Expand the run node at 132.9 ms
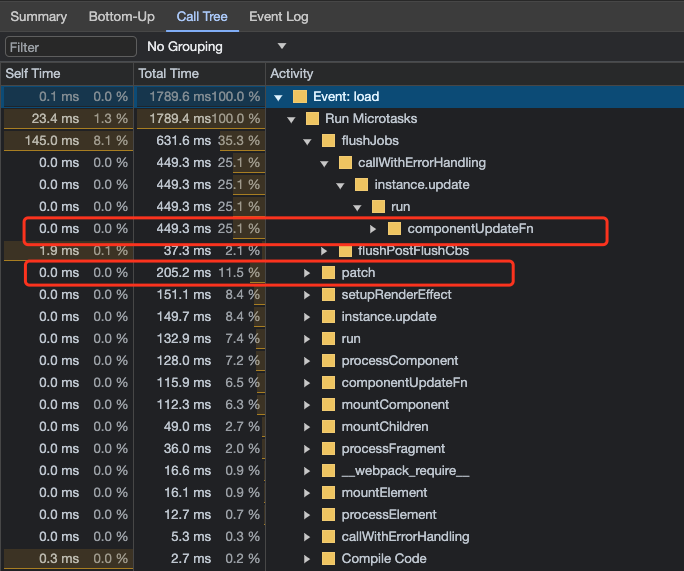Screen dimensions: 684x571 (307, 339)
